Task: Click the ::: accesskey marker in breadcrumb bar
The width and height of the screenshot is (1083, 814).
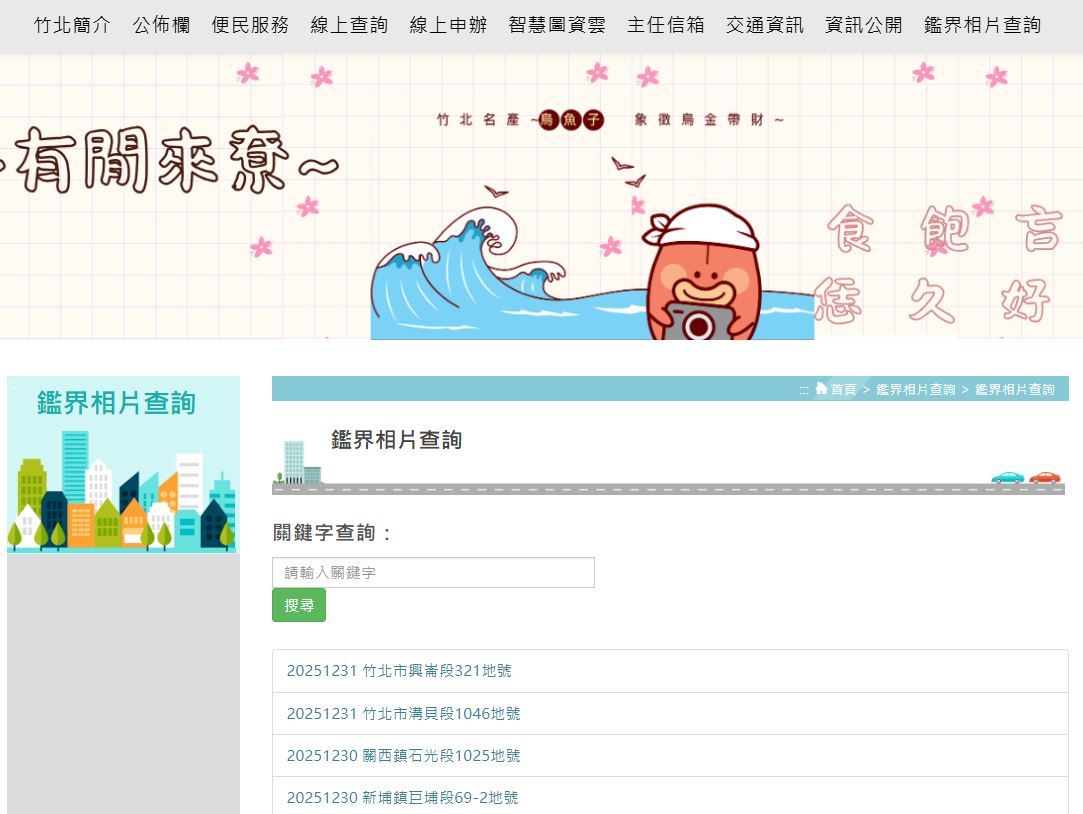Action: [803, 390]
